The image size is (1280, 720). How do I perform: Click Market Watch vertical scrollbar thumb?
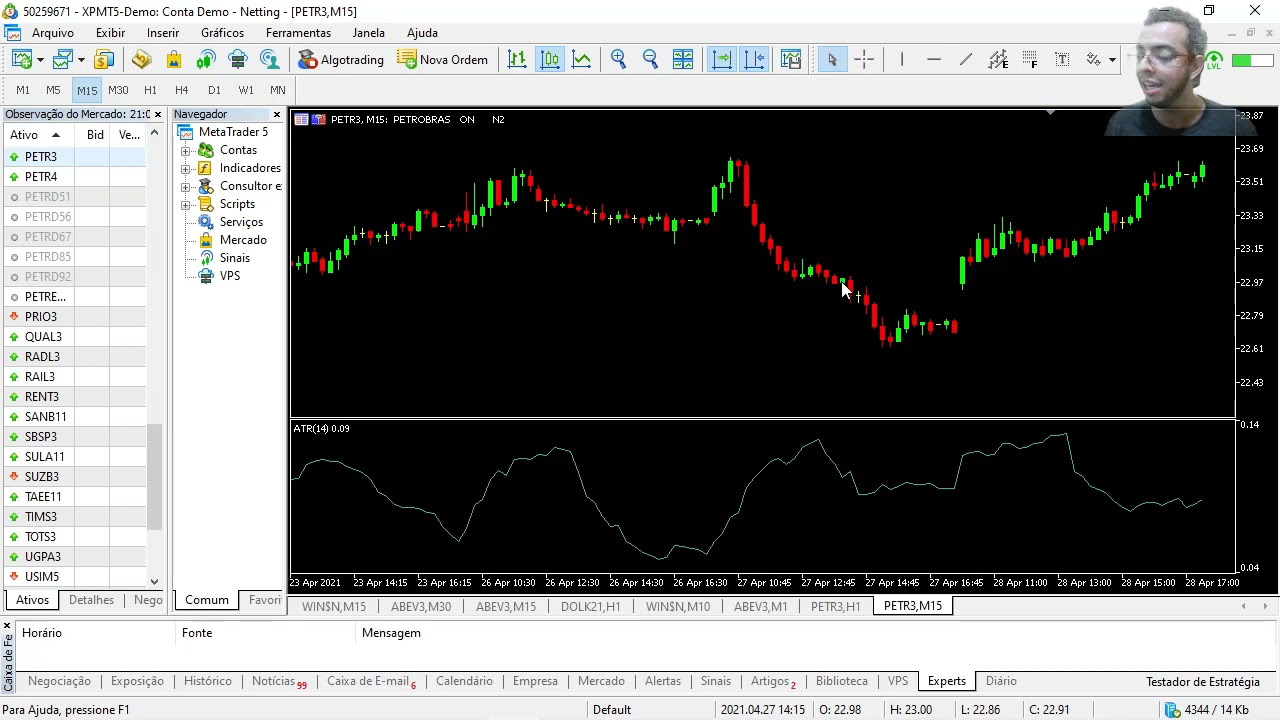point(155,477)
